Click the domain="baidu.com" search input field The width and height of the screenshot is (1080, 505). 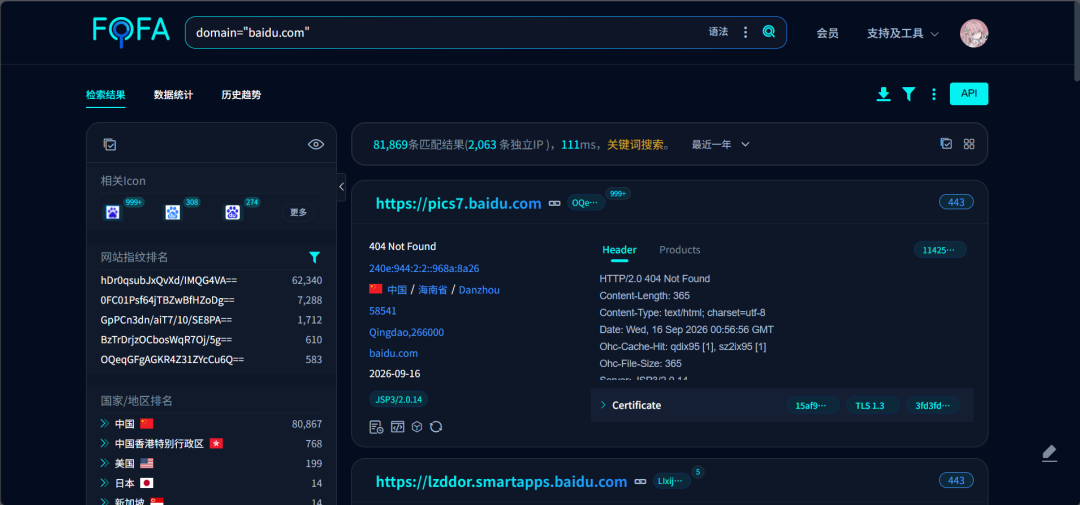click(448, 32)
